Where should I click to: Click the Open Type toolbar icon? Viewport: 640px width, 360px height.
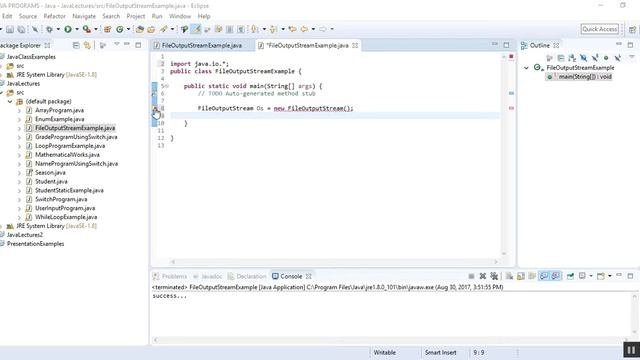click(140, 29)
